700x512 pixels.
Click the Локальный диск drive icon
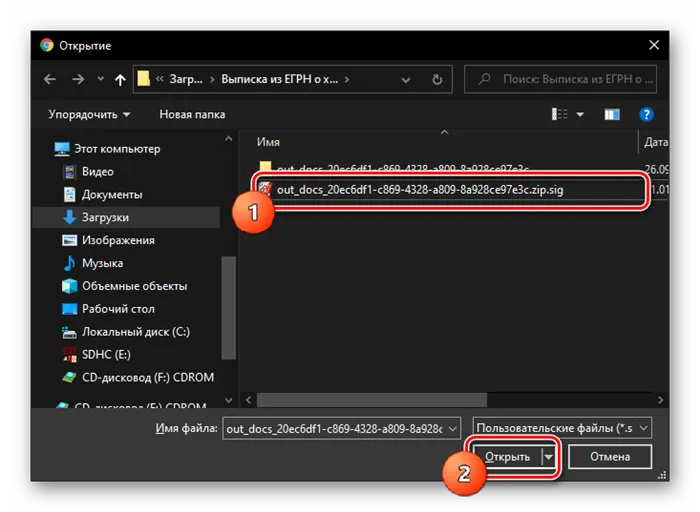pyautogui.click(x=69, y=332)
